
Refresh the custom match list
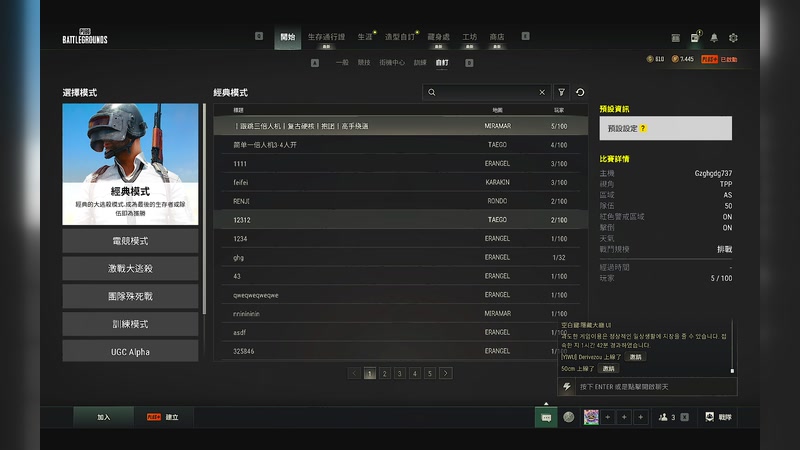(x=580, y=92)
